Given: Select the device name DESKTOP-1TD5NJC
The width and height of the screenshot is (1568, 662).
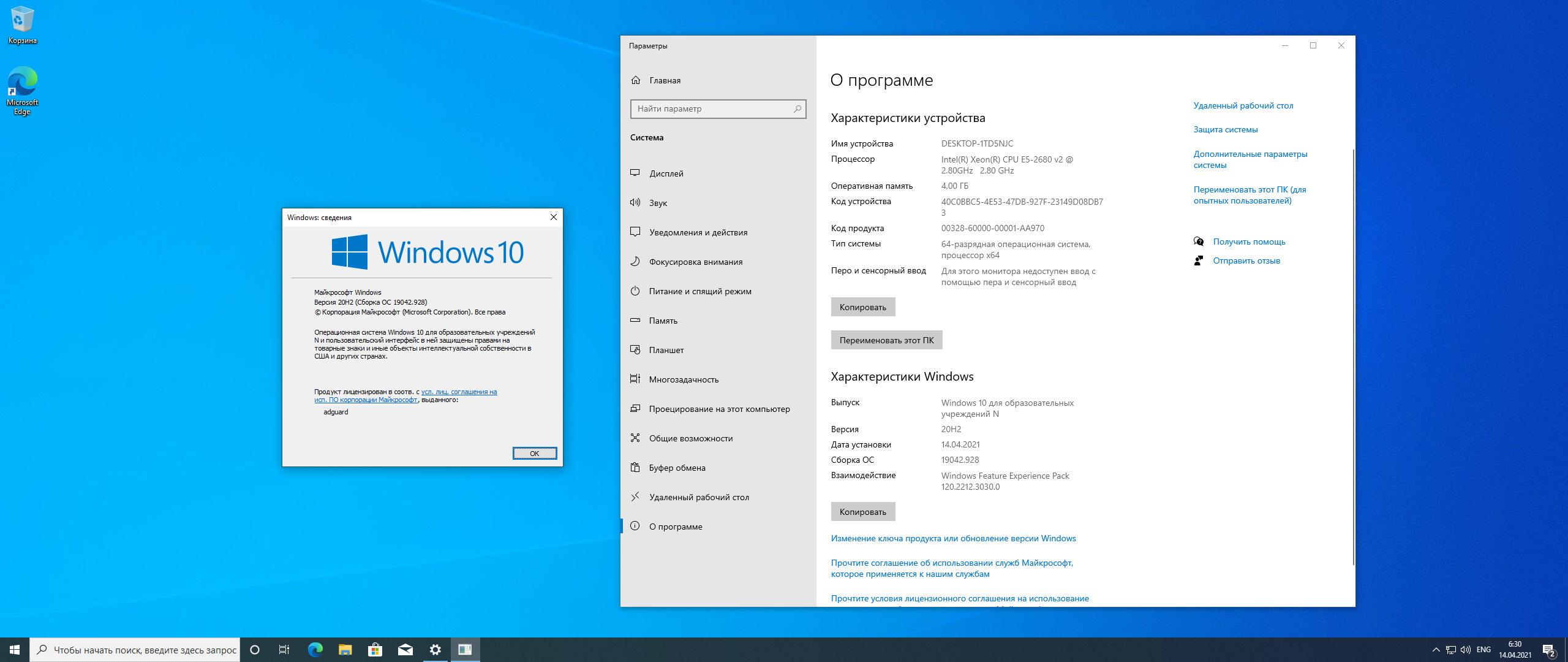Looking at the screenshot, I should point(977,143).
